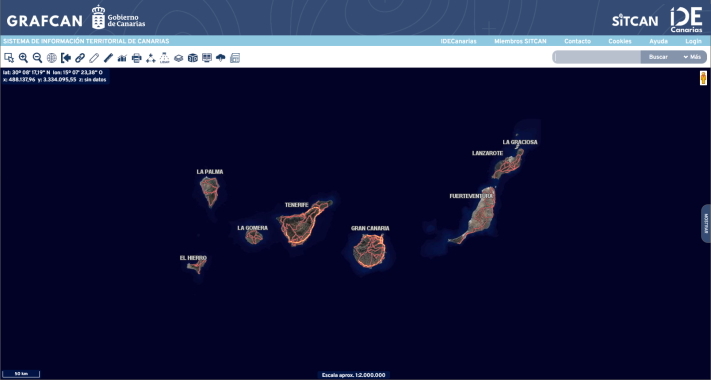
Task: Open the Ayuda help link
Action: click(658, 41)
